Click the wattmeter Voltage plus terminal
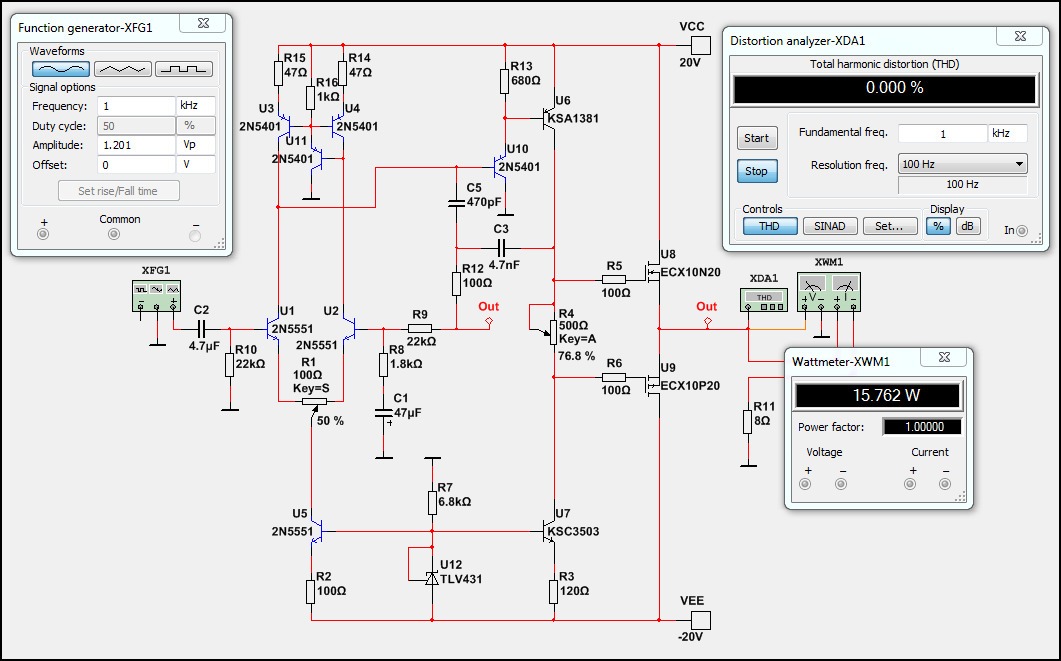Image resolution: width=1061 pixels, height=661 pixels. (805, 484)
